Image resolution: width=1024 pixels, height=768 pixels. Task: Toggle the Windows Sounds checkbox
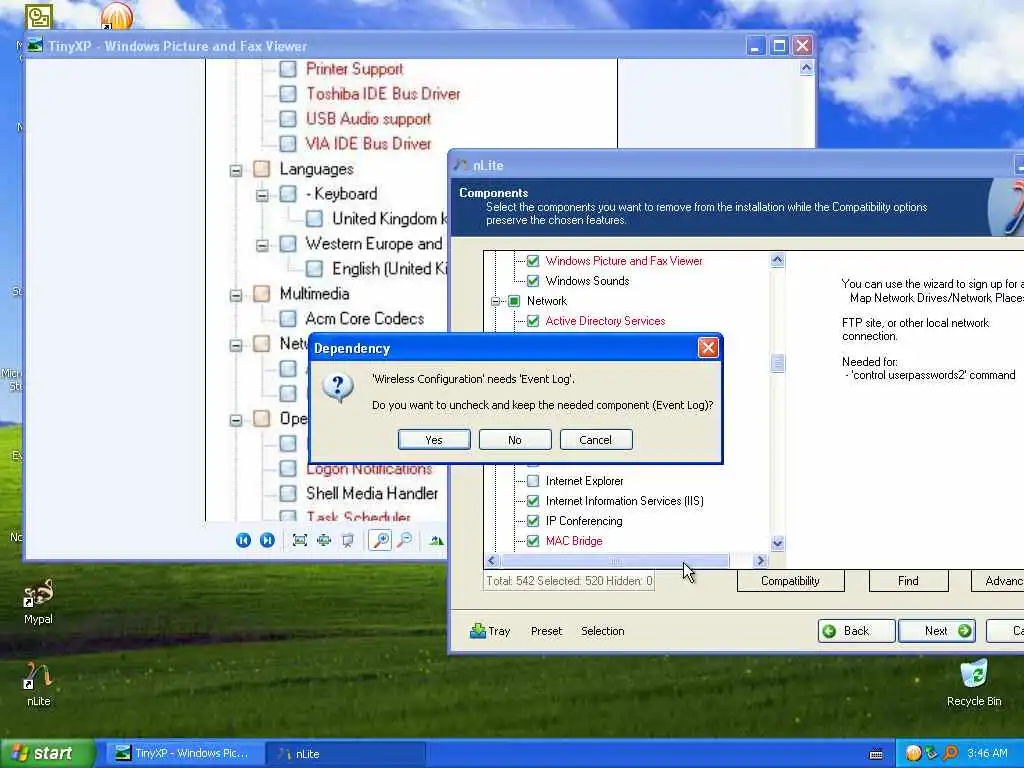pos(533,281)
